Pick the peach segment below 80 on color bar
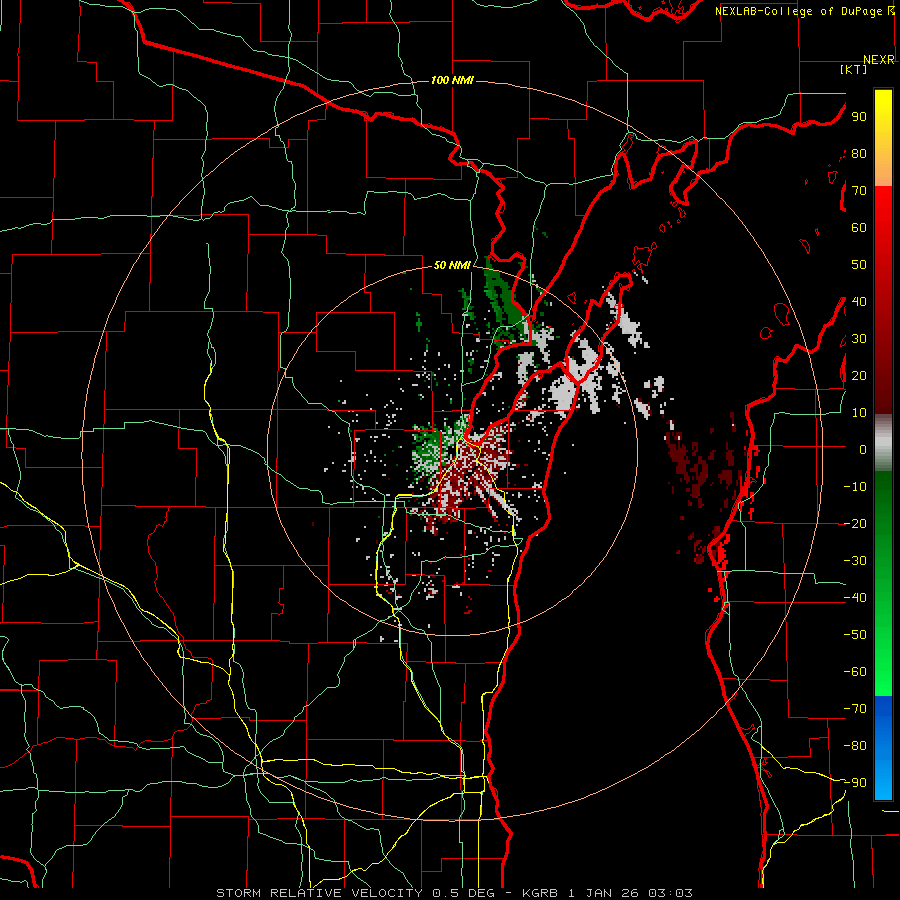The width and height of the screenshot is (900, 900). [x=883, y=171]
